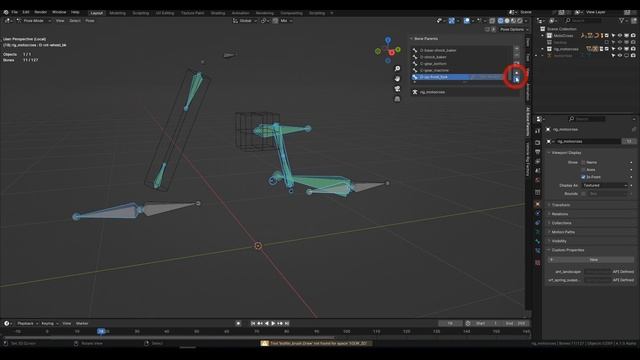
Task: Open the Output properties tab
Action: pyautogui.click(x=538, y=152)
